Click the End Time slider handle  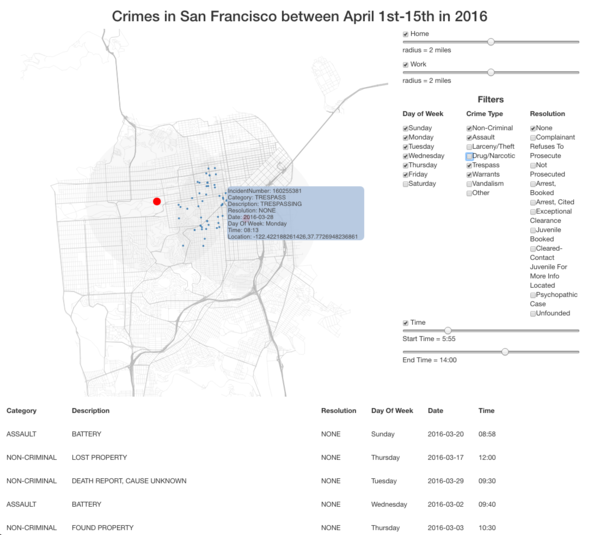pos(505,352)
